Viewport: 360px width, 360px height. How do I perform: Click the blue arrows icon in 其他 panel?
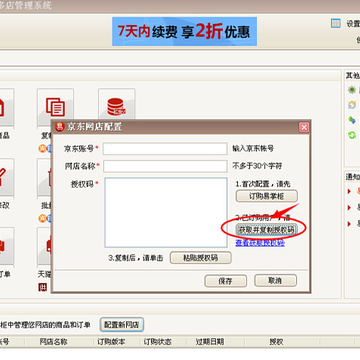tap(352, 120)
